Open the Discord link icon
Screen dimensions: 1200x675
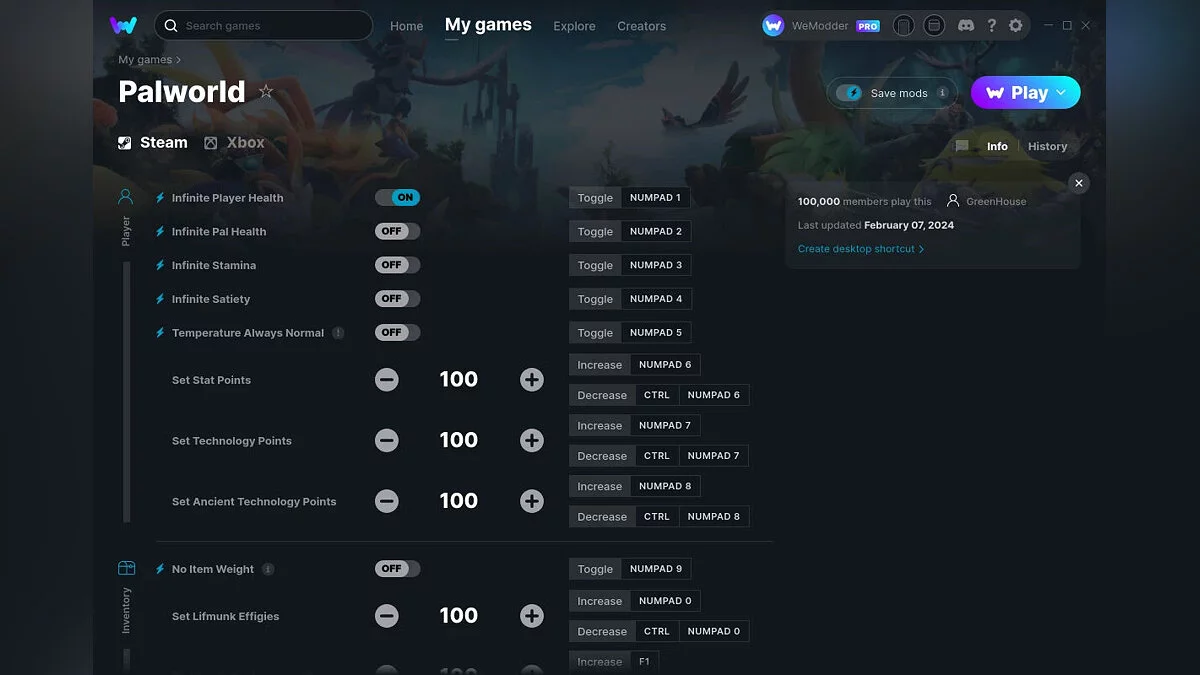(966, 26)
